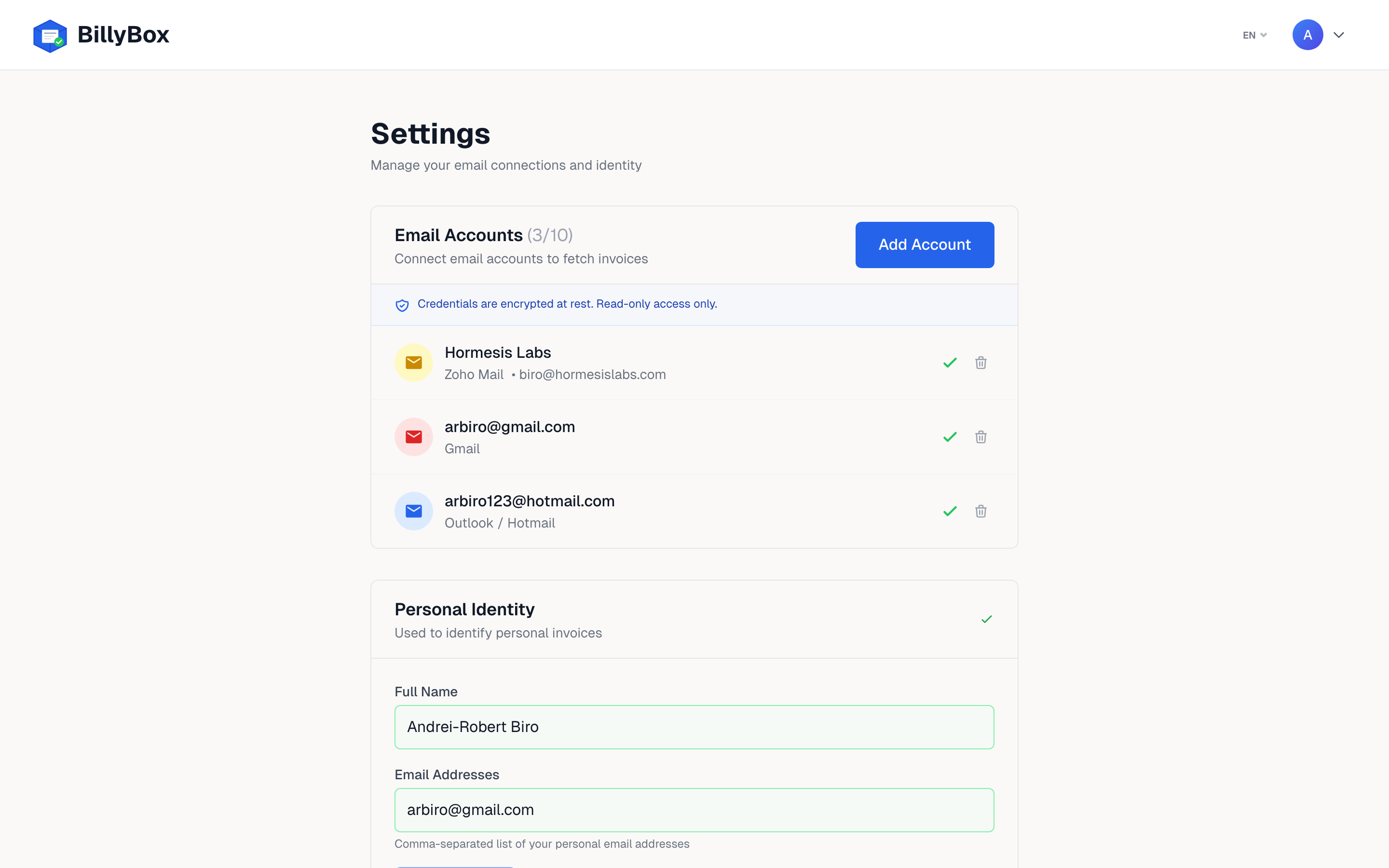Screen dimensions: 1389x868
Task: Select the Email Addresses input field
Action: [x=694, y=810]
